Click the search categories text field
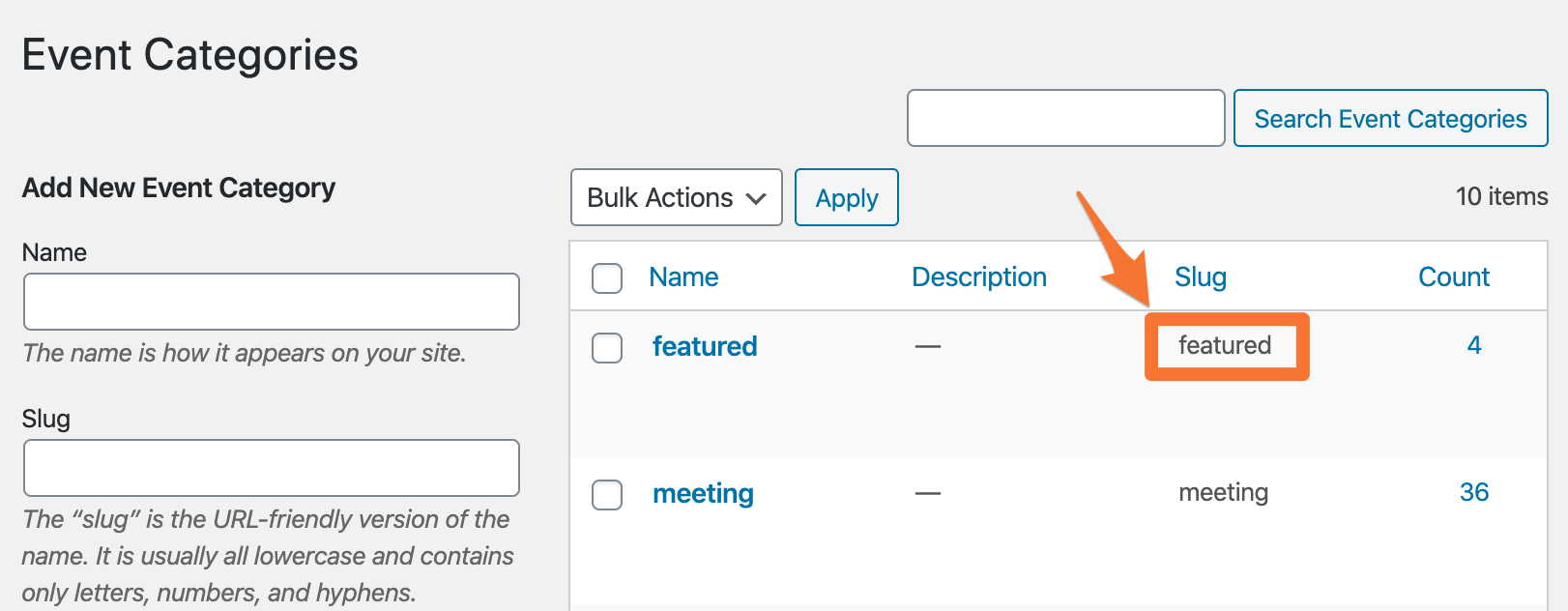Screen dimensions: 1568x611 point(1065,118)
